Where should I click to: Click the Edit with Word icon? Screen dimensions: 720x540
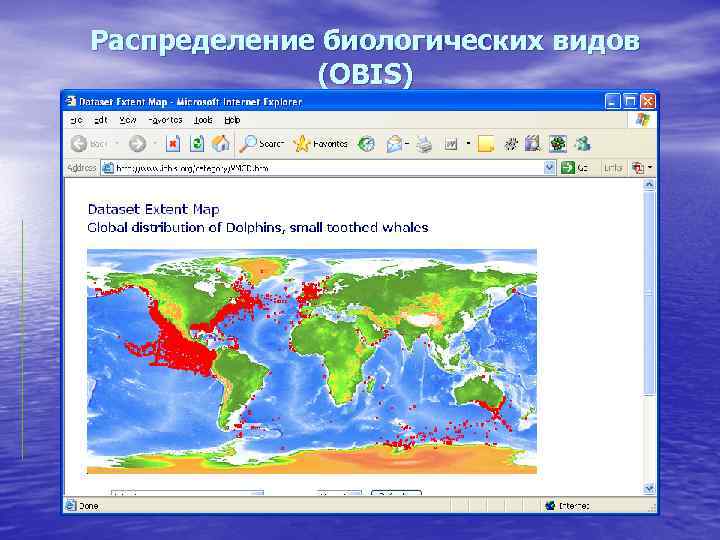point(451,145)
